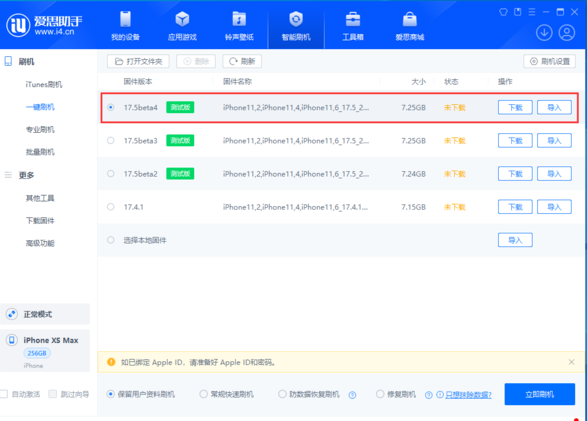Screen dimensions: 587x421
Task: Dismiss the Apple ID warning banner
Action: (x=571, y=362)
